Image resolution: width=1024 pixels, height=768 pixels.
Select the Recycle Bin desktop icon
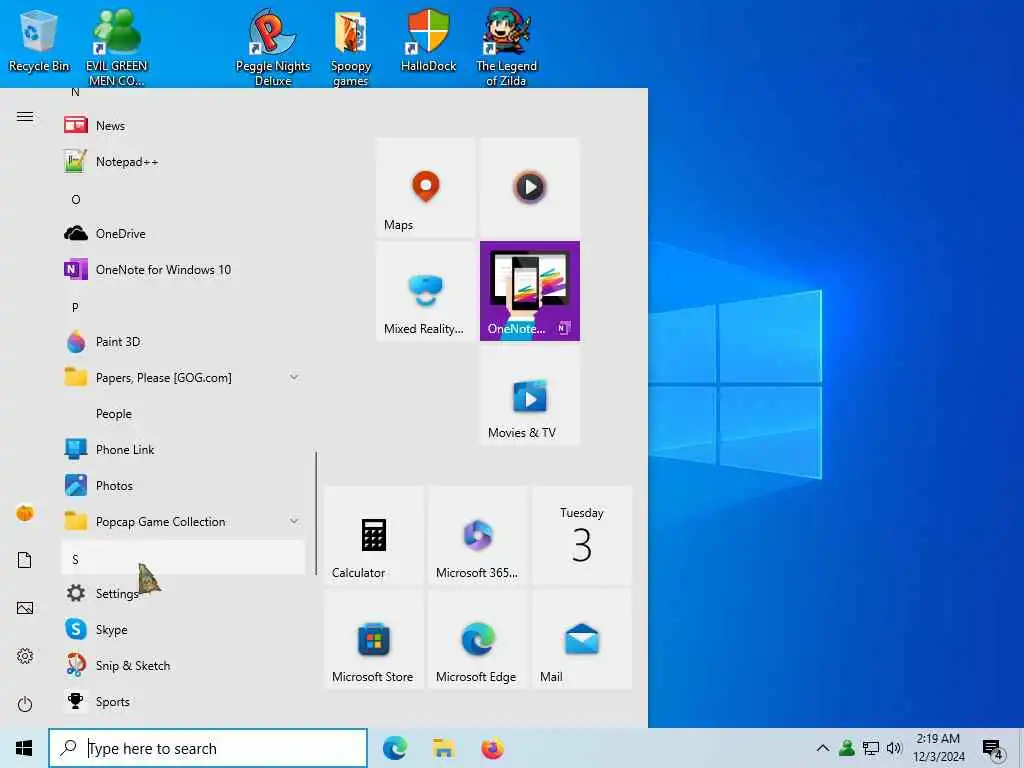pos(39,40)
